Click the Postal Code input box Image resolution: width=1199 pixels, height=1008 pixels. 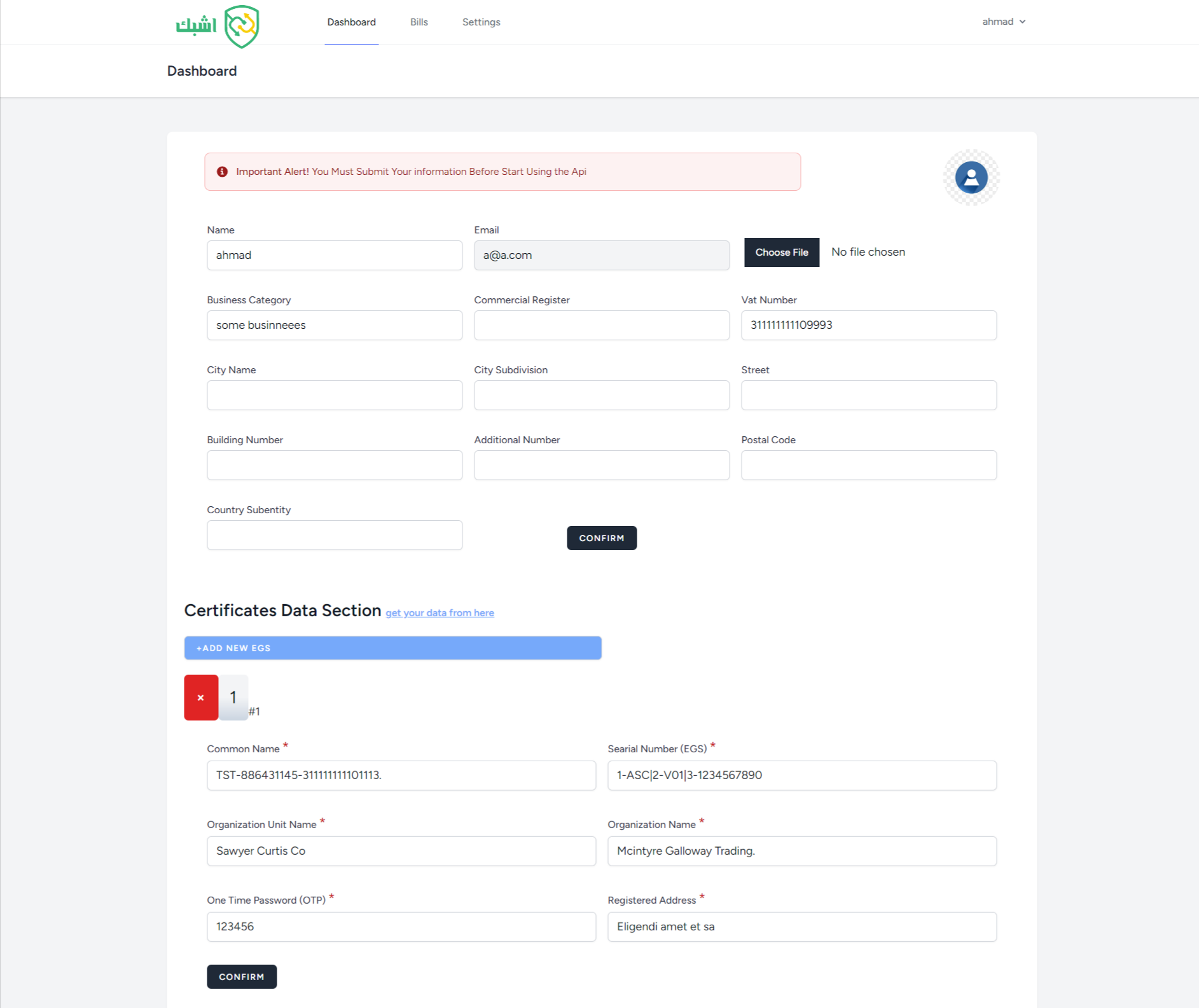[x=868, y=466]
